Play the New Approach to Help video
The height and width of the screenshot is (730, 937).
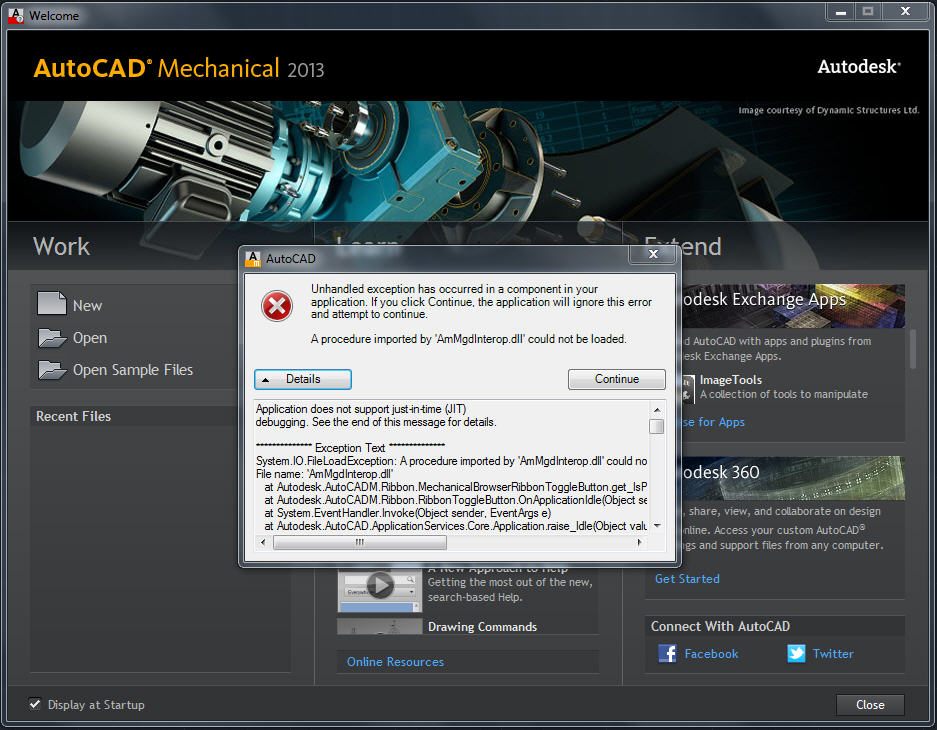point(379,585)
